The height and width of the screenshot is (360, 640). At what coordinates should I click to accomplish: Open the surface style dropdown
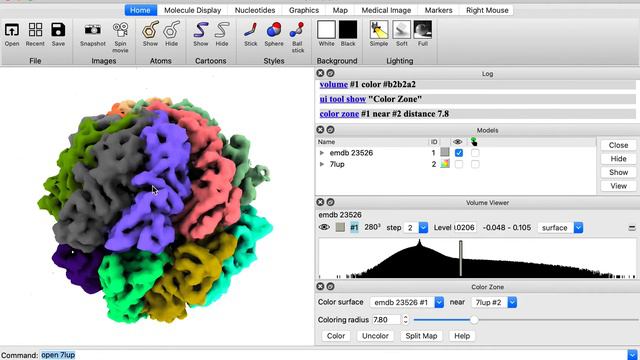(x=578, y=228)
